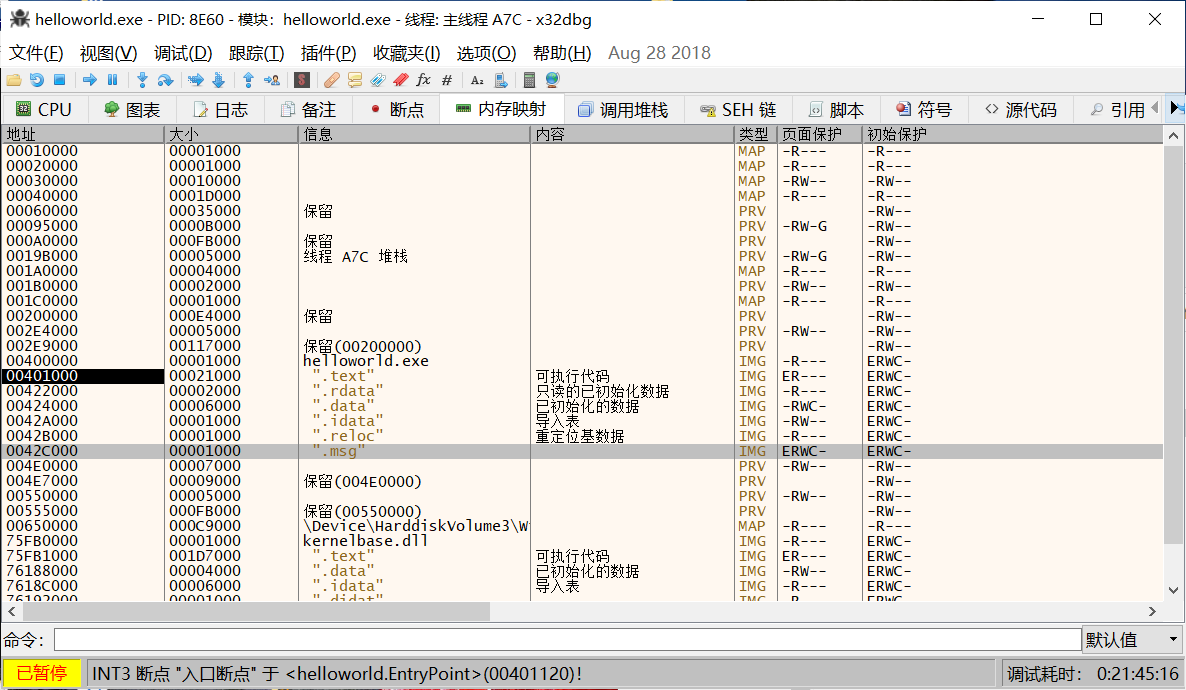Click the 已暂停 status indicator
This screenshot has width=1186, height=690.
(x=42, y=673)
